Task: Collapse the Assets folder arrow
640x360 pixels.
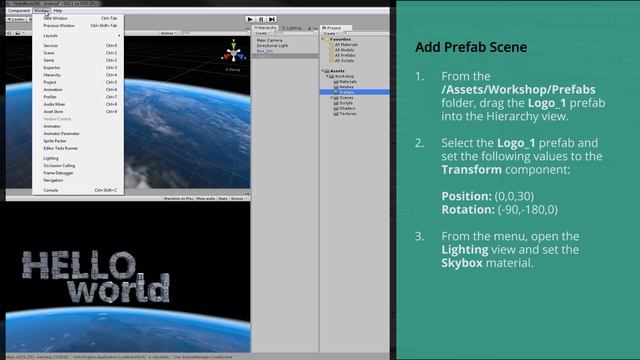Action: click(x=322, y=71)
